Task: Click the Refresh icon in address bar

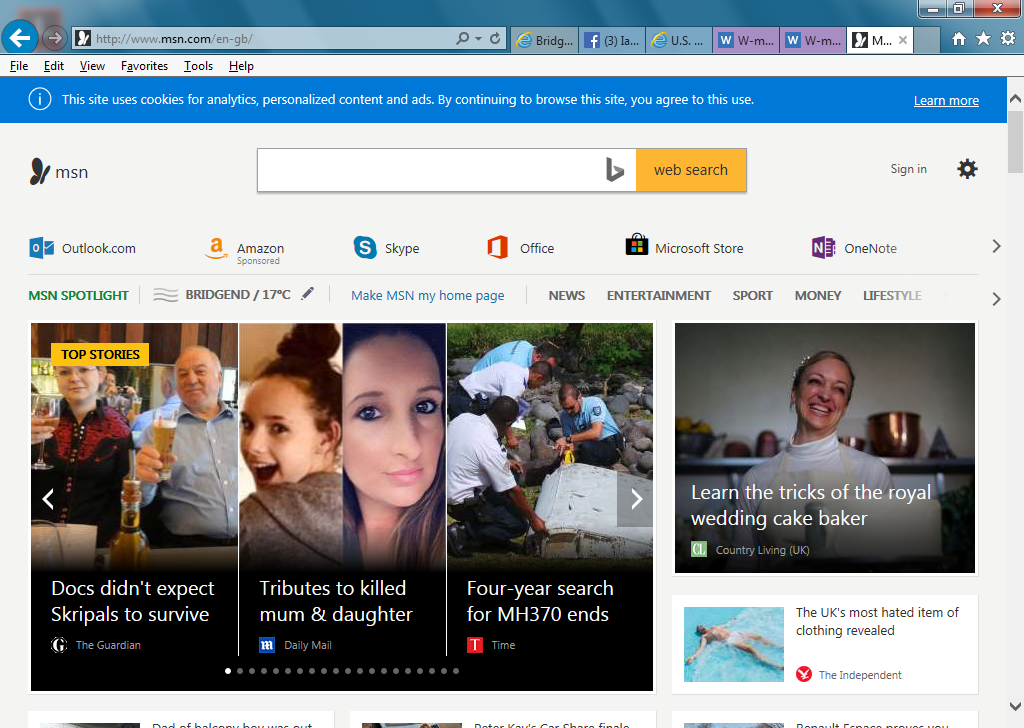Action: (494, 39)
